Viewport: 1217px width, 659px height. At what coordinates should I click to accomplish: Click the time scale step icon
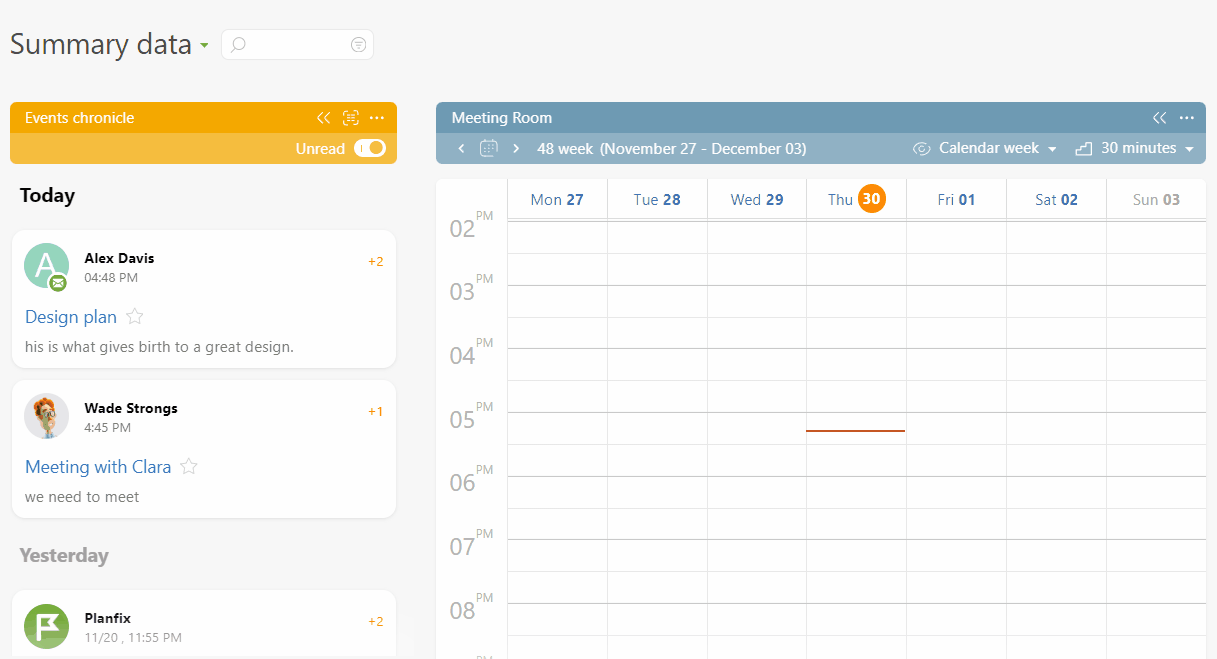pos(1084,149)
